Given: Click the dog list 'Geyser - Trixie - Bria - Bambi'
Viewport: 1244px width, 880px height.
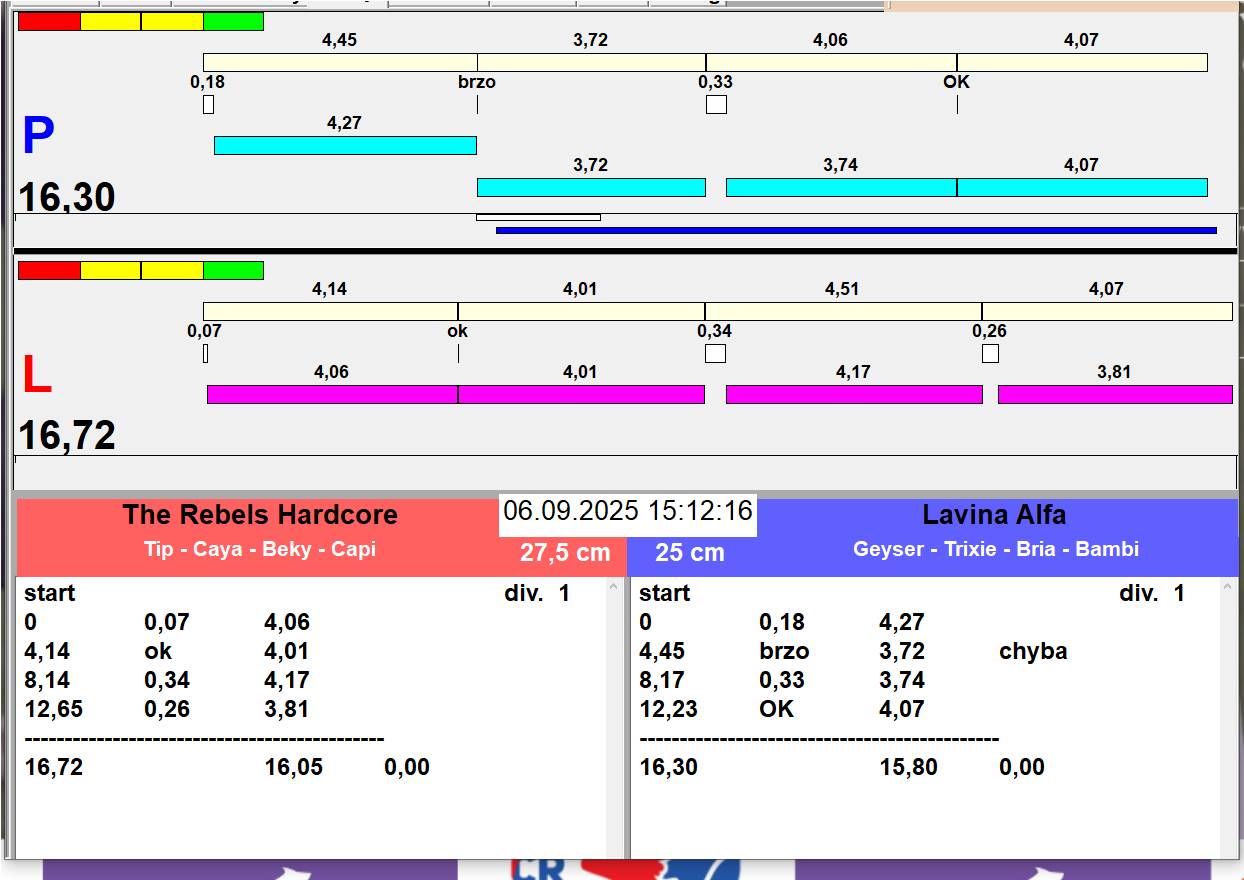Looking at the screenshot, I should 996,549.
